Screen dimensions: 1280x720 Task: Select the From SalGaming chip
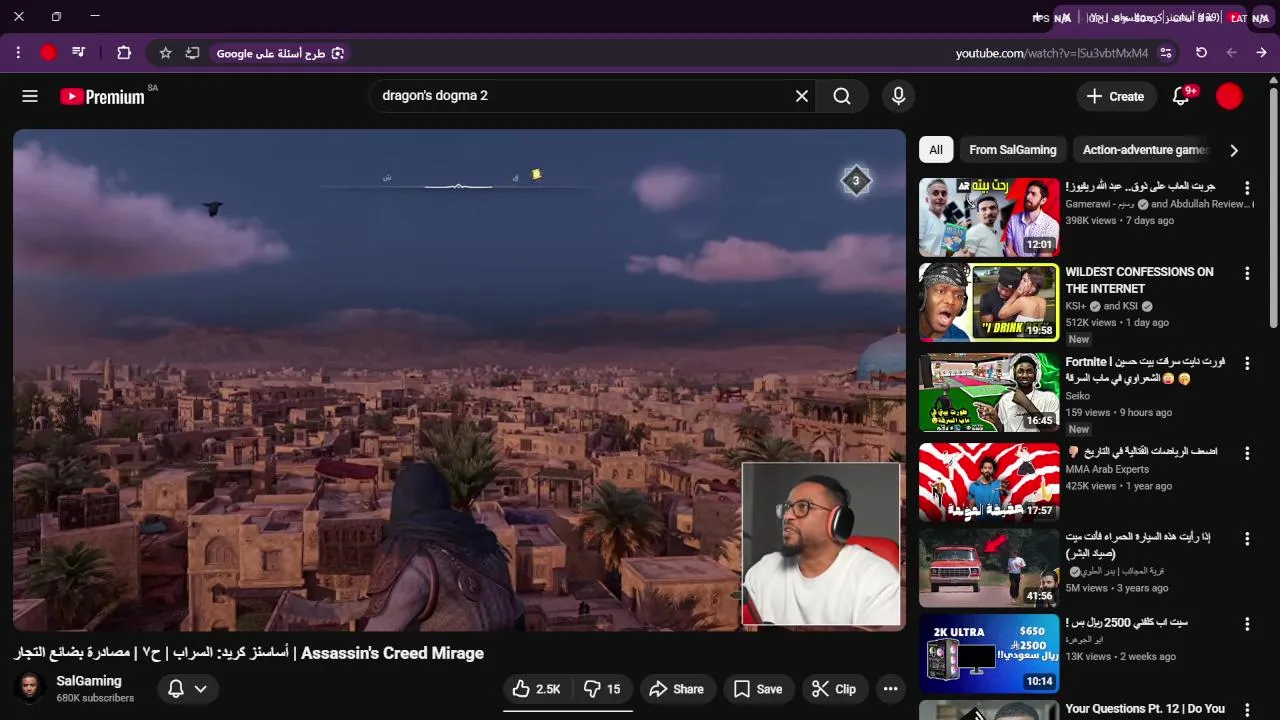(1013, 150)
